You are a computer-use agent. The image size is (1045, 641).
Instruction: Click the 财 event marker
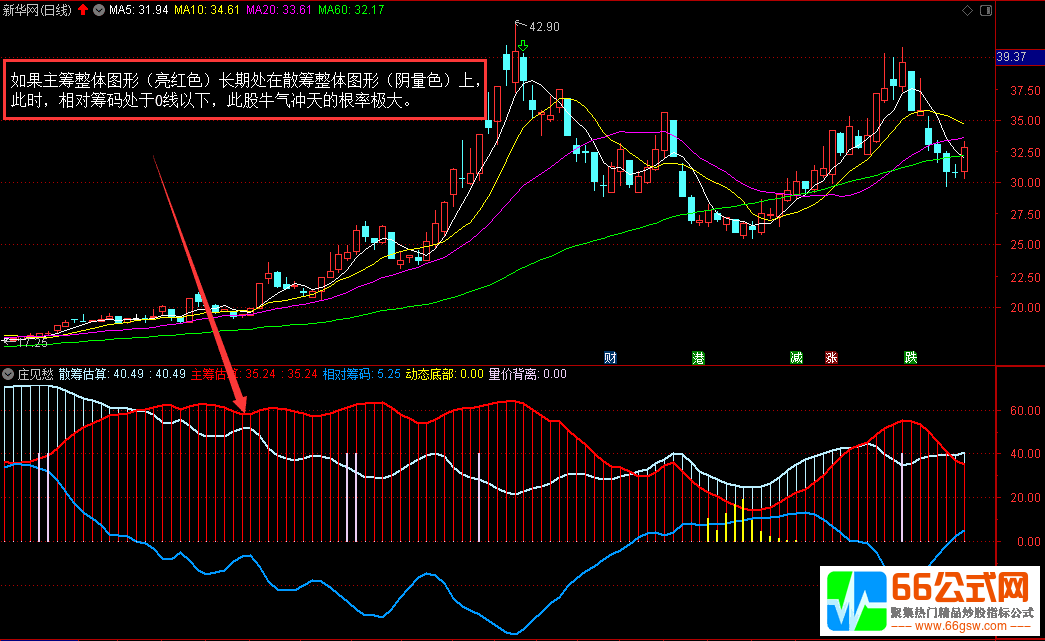(x=610, y=358)
